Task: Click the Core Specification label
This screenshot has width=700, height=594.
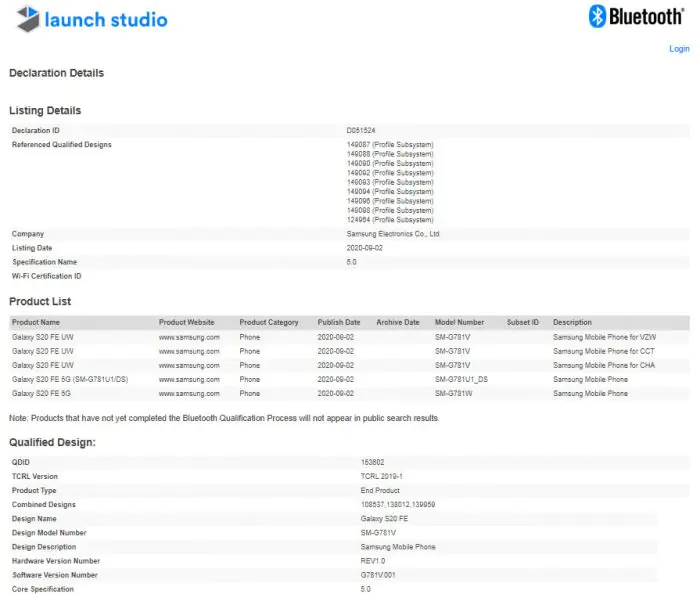Action: point(43,589)
